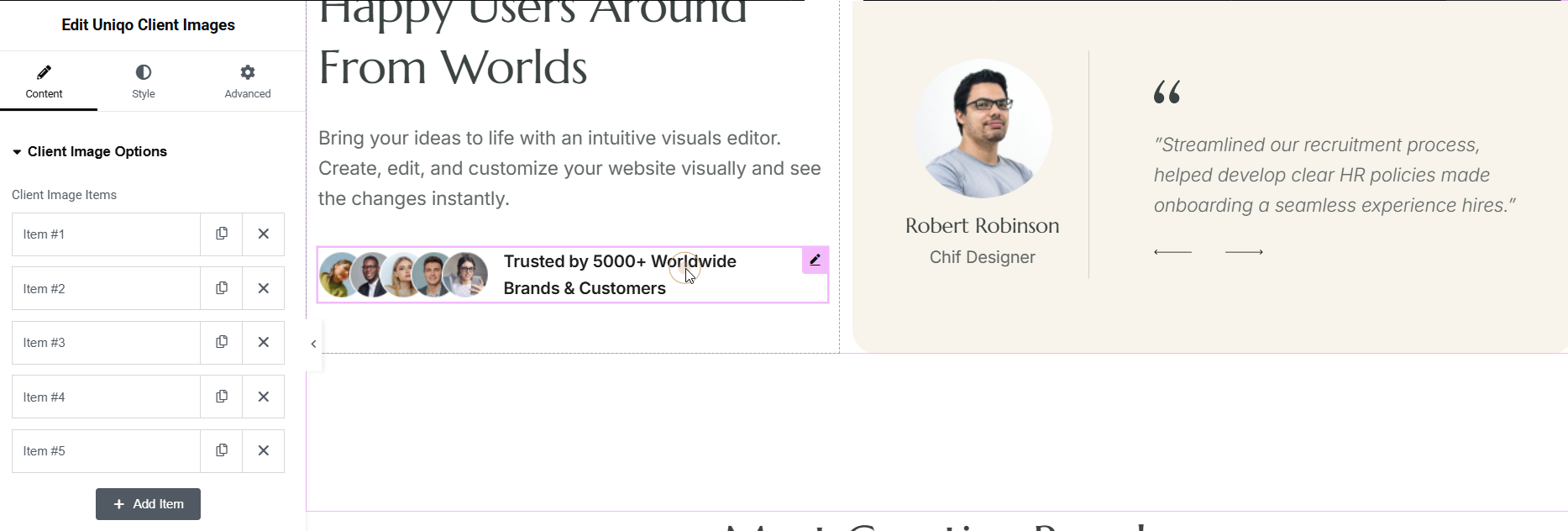This screenshot has height=531, width=1568.
Task: Delete Item #3 with the X icon
Action: click(263, 342)
